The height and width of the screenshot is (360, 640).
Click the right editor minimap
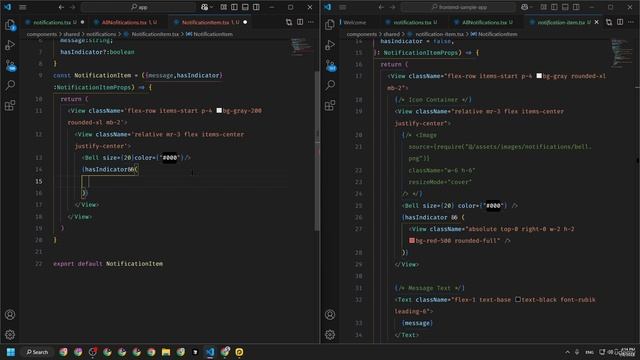[x=621, y=53]
